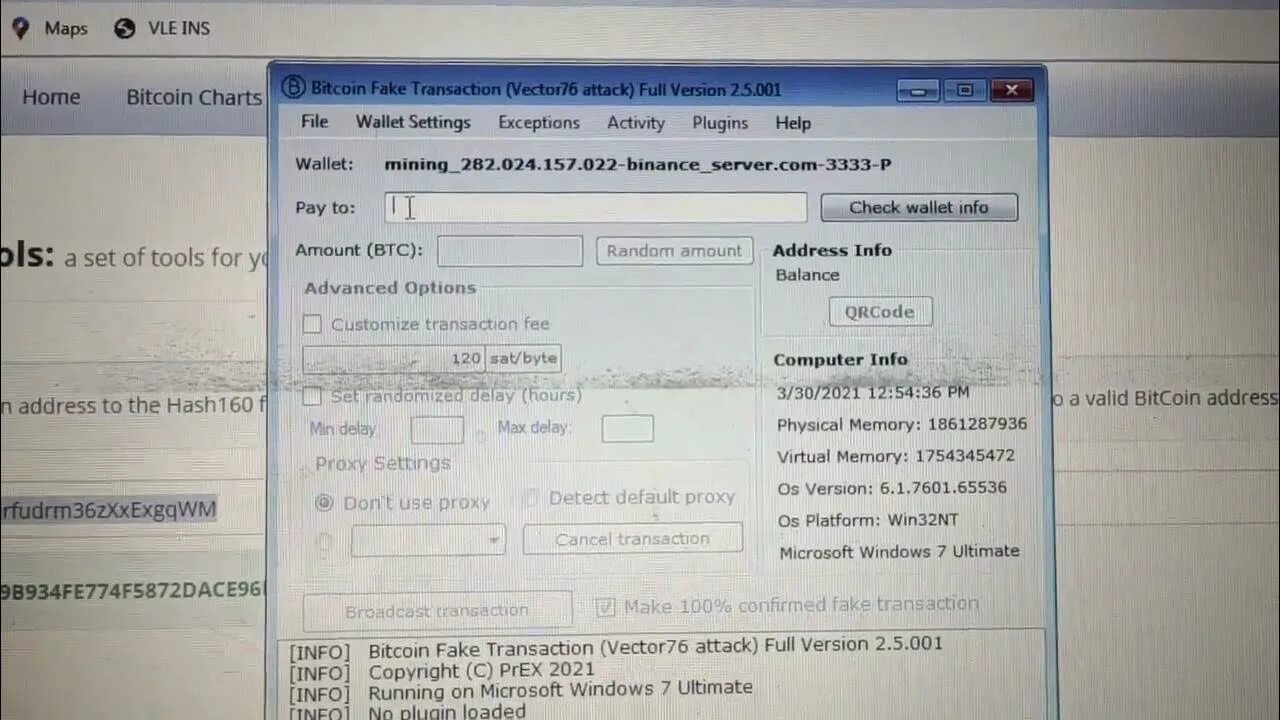Open the Wallet Settings menu
1280x720 pixels.
point(413,122)
